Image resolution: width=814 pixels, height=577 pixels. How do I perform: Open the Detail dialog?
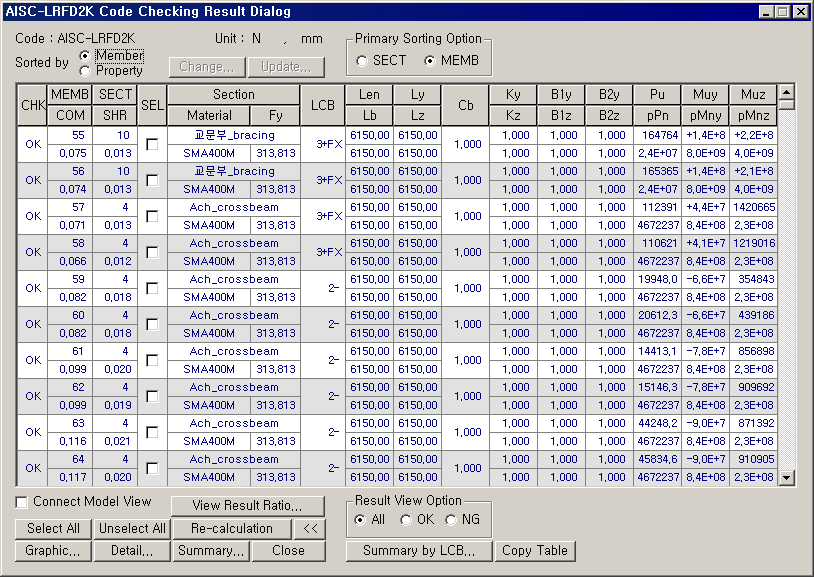point(130,550)
